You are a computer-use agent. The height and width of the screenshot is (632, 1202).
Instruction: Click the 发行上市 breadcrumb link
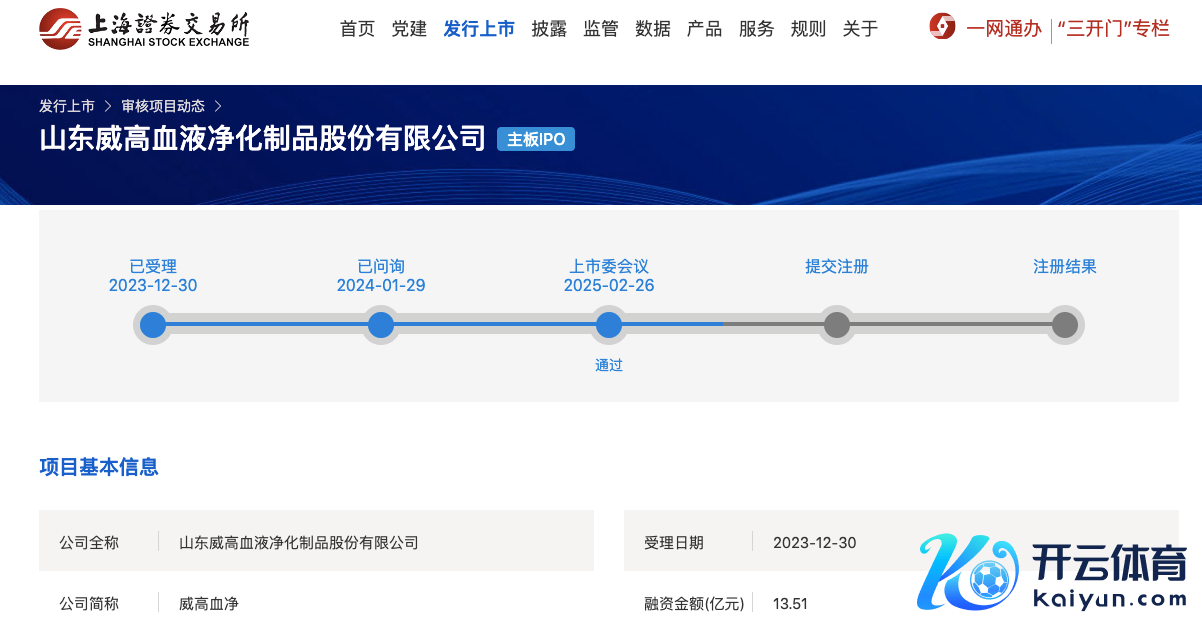67,106
